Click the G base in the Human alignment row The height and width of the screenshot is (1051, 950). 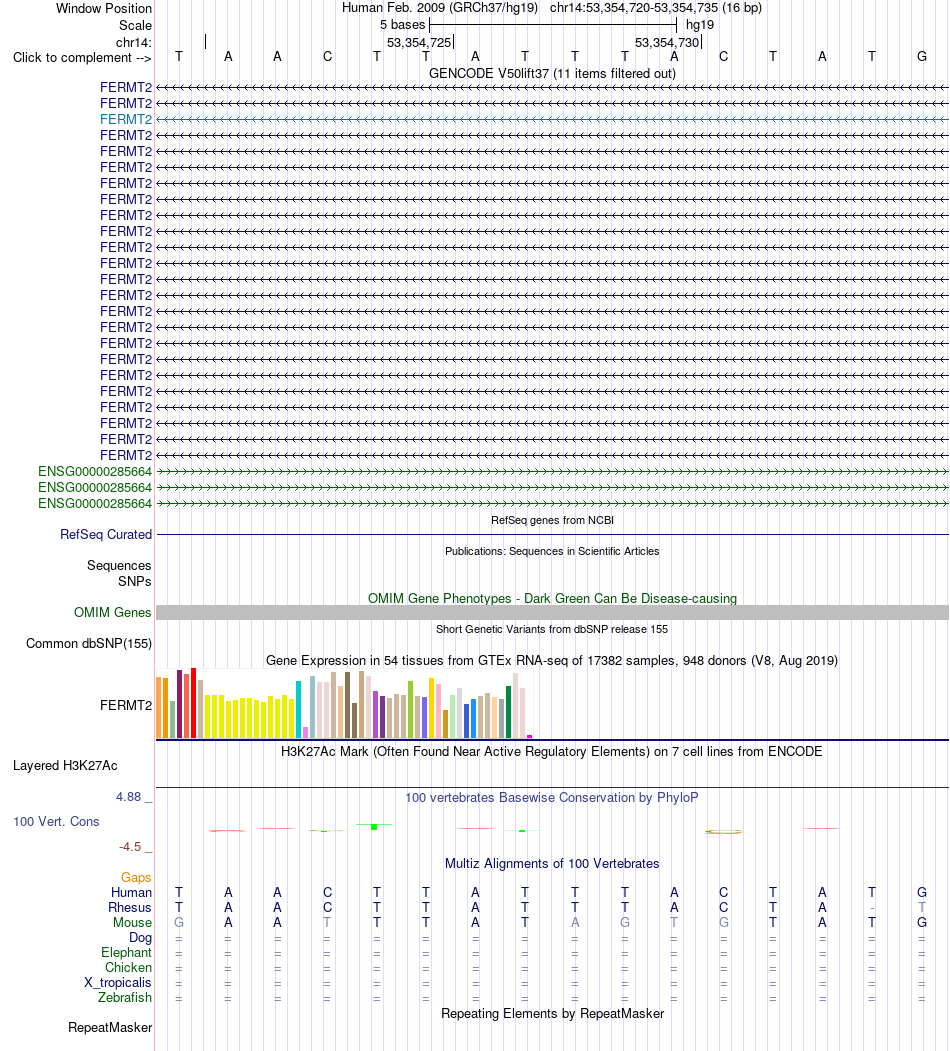[x=922, y=892]
